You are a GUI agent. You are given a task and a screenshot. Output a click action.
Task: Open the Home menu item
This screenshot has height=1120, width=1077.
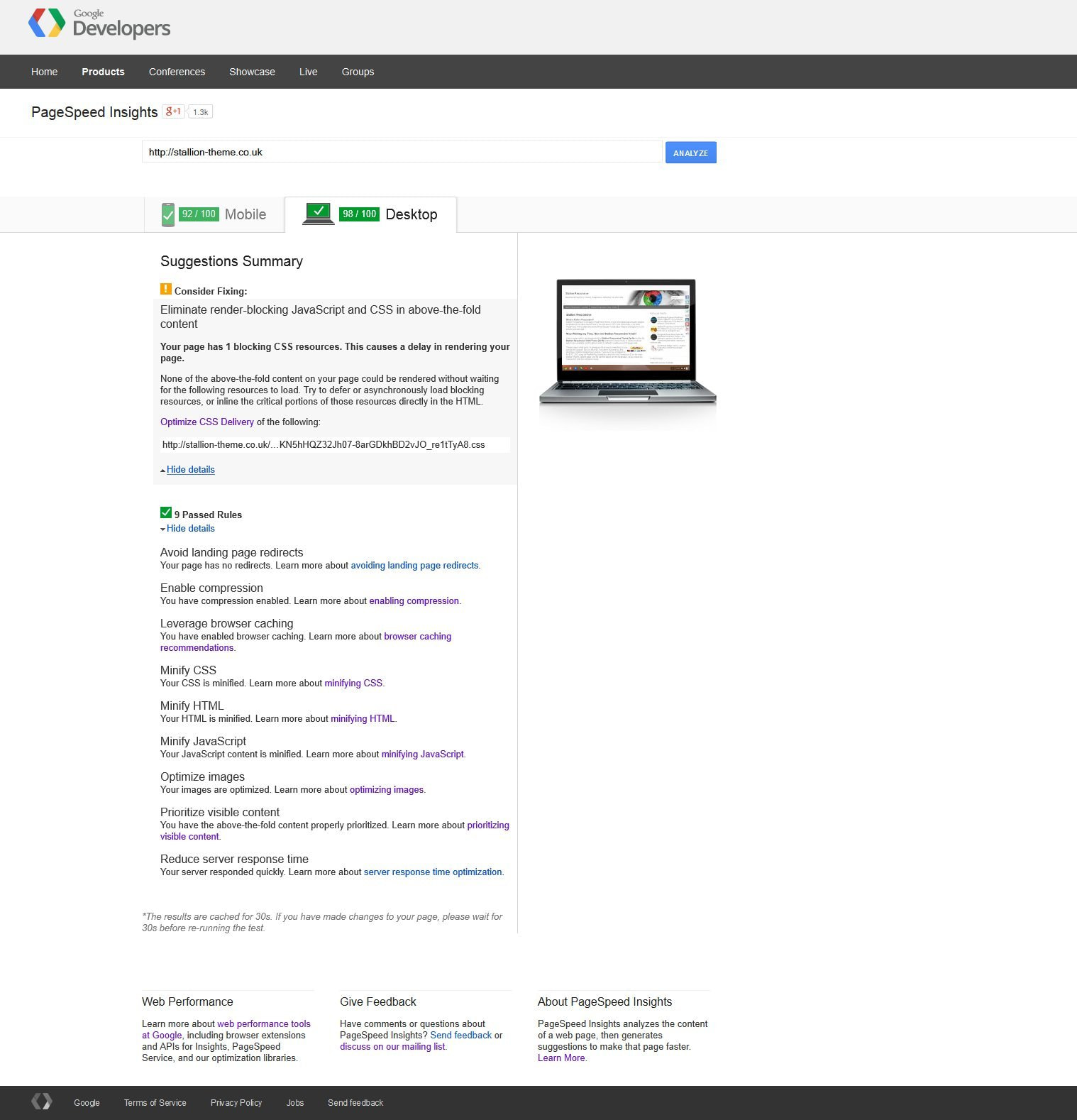point(45,72)
